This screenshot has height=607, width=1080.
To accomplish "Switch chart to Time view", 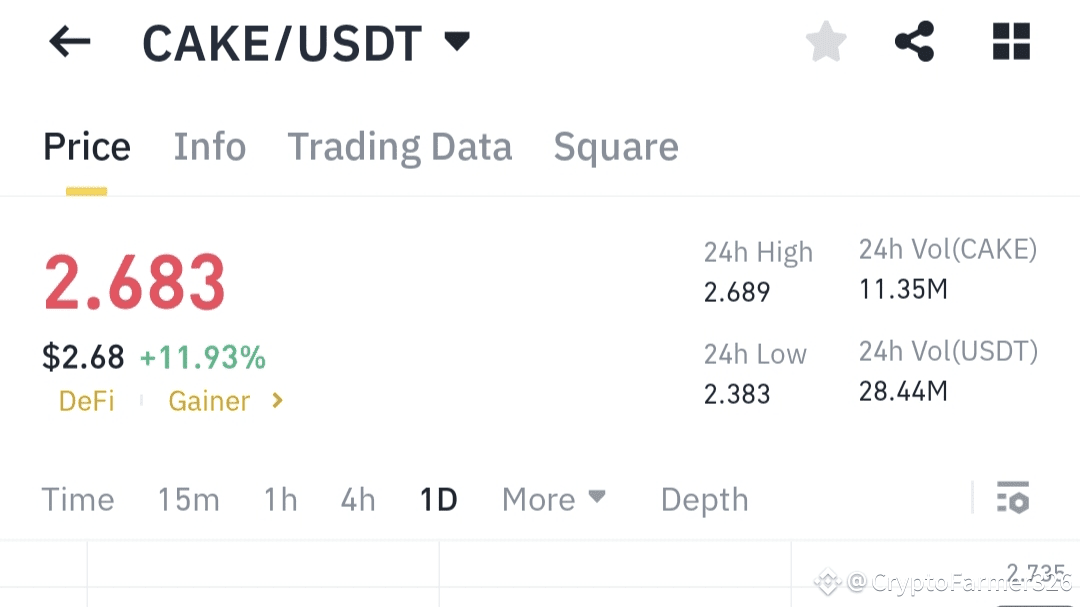I will 78,499.
